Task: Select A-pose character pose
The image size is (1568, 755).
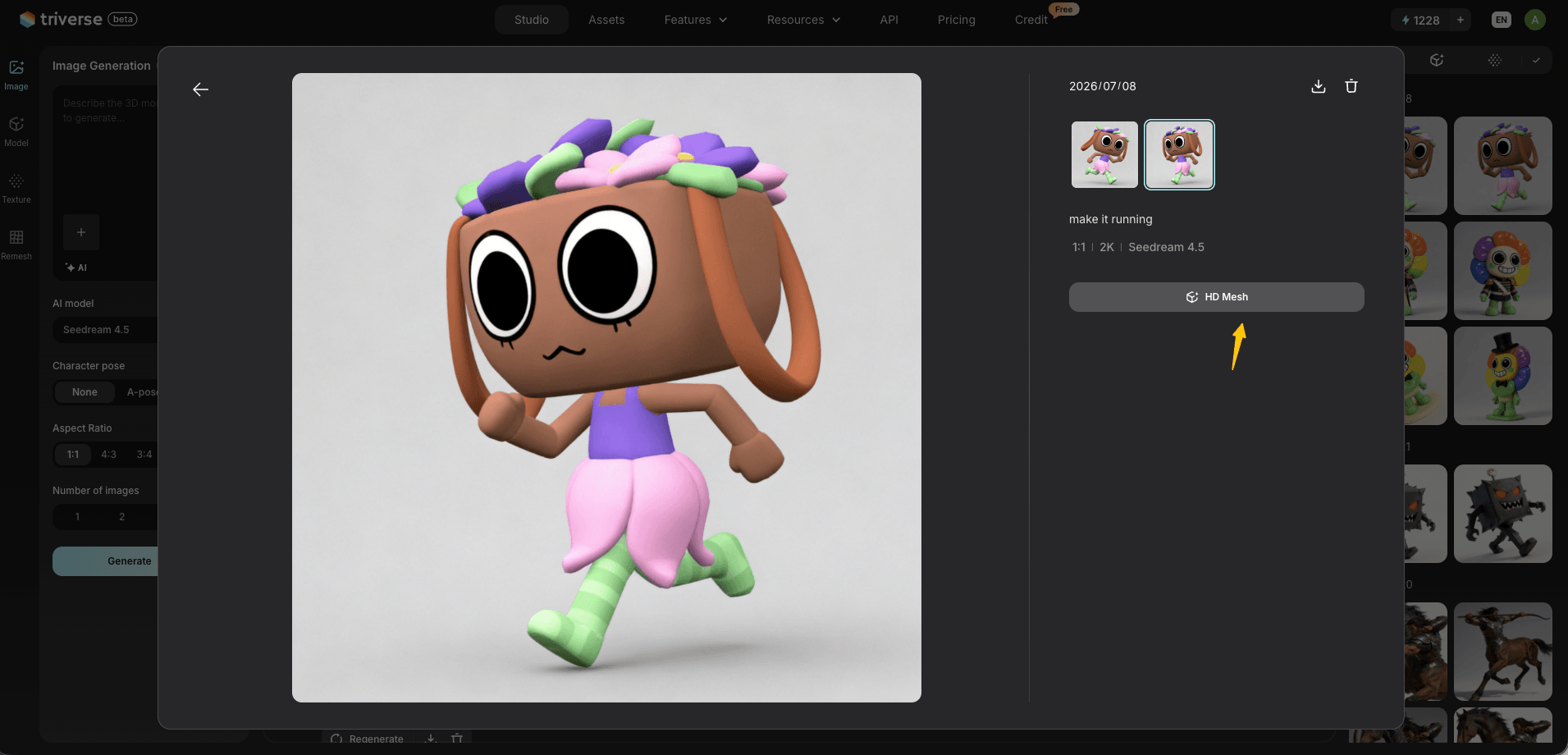Action: (141, 392)
